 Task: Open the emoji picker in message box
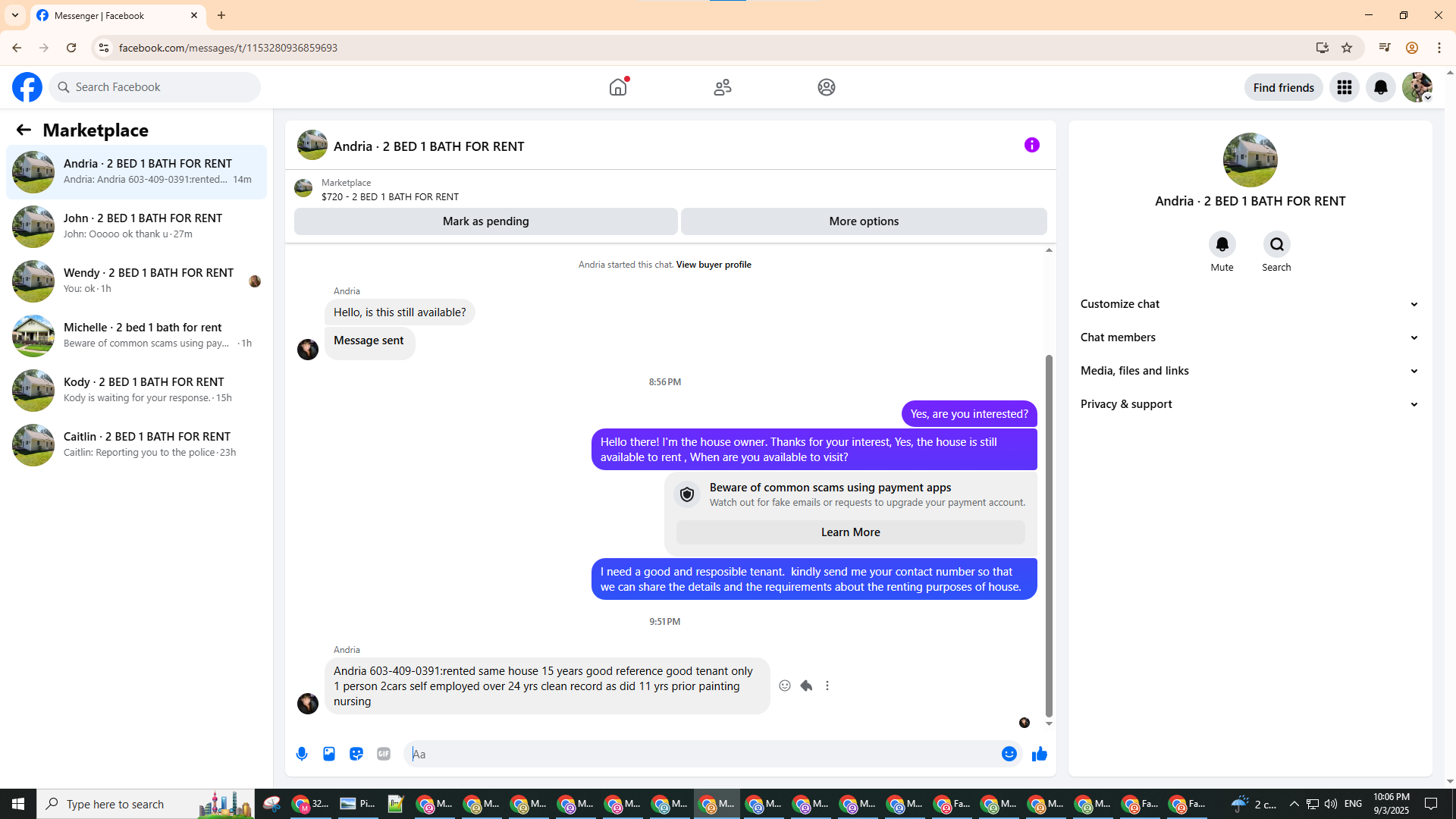[1009, 754]
